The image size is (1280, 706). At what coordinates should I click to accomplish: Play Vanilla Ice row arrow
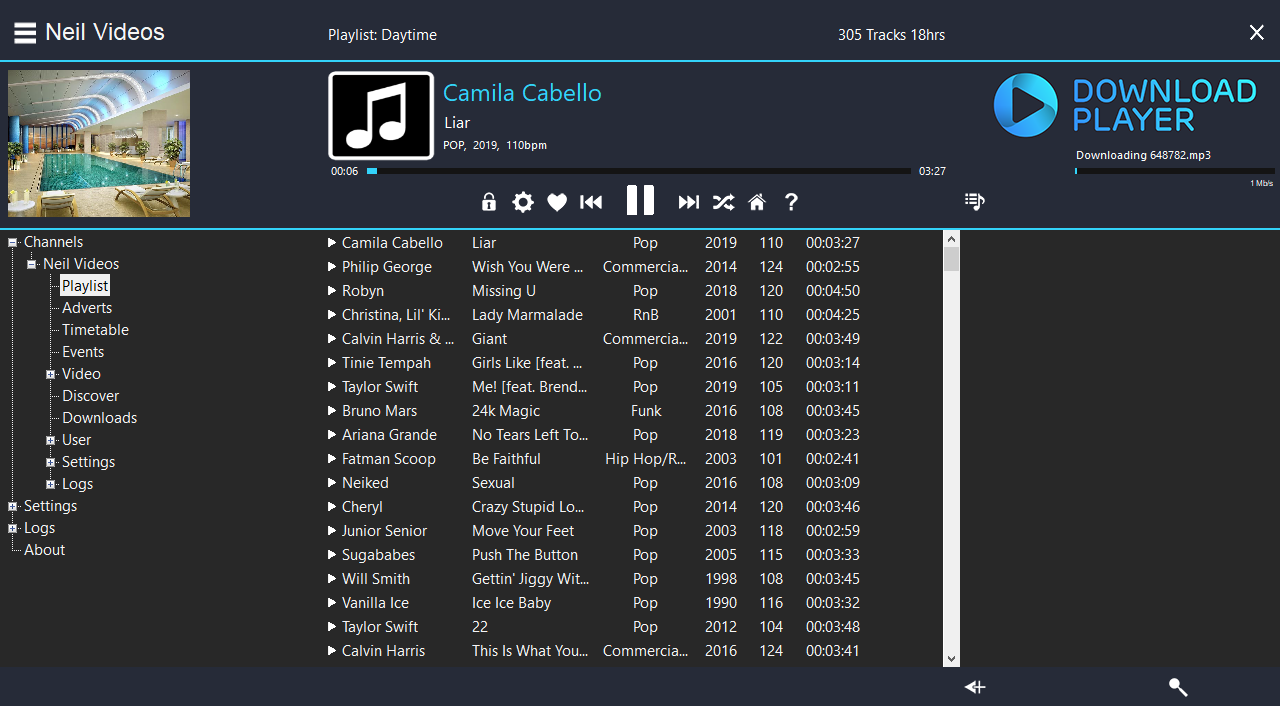(332, 603)
